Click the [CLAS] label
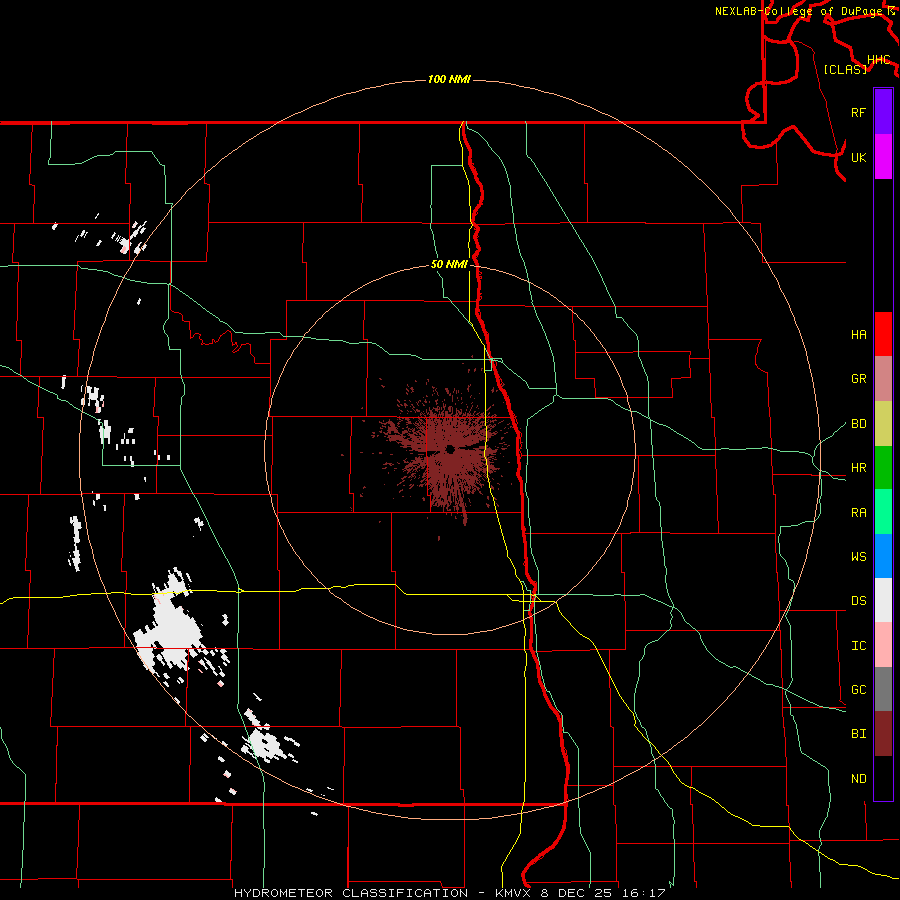 (845, 69)
